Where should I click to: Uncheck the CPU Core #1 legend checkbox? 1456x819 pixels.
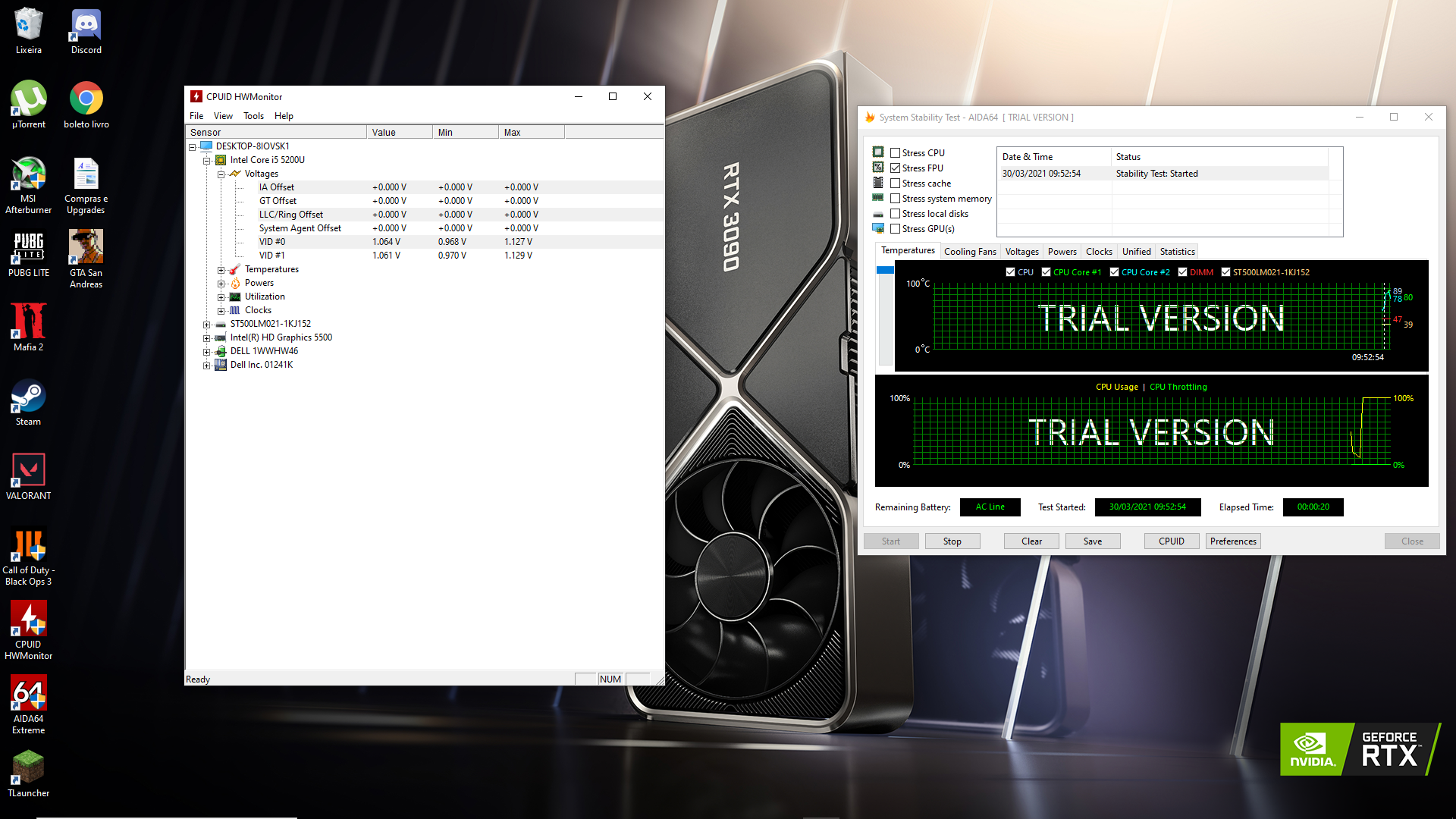tap(1046, 271)
